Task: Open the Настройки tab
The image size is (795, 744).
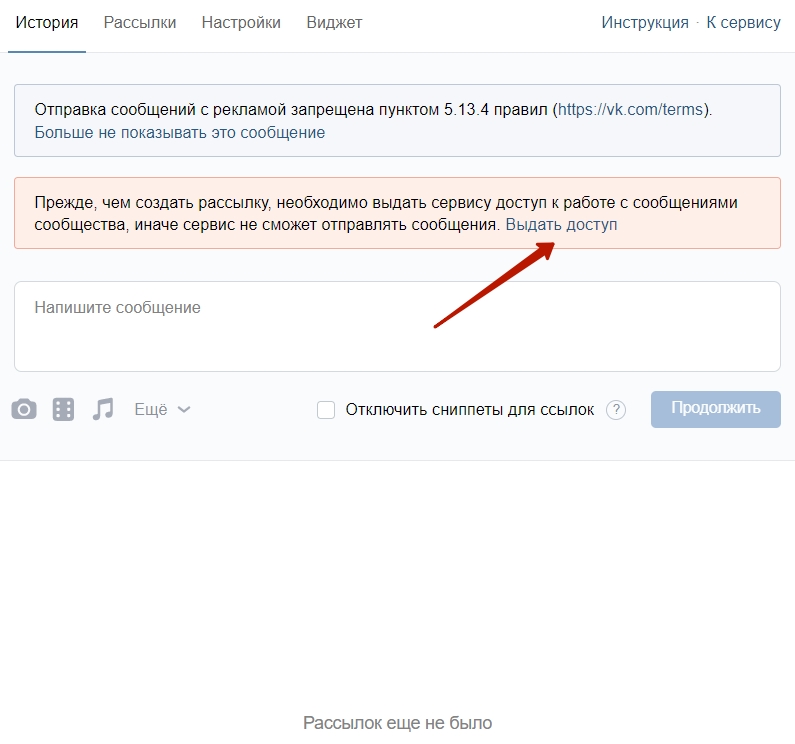Action: tap(241, 23)
